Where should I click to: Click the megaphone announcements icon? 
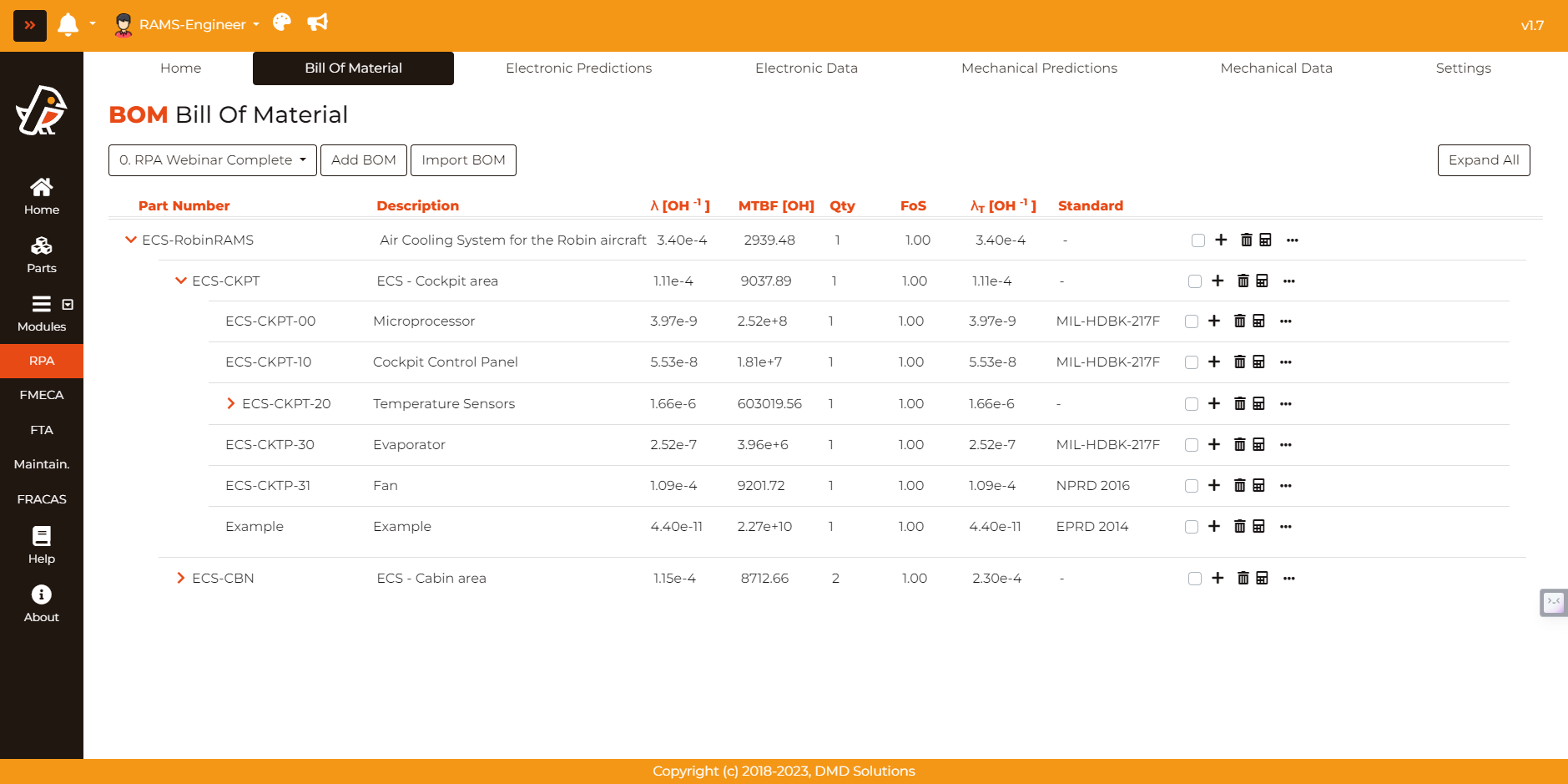point(317,23)
